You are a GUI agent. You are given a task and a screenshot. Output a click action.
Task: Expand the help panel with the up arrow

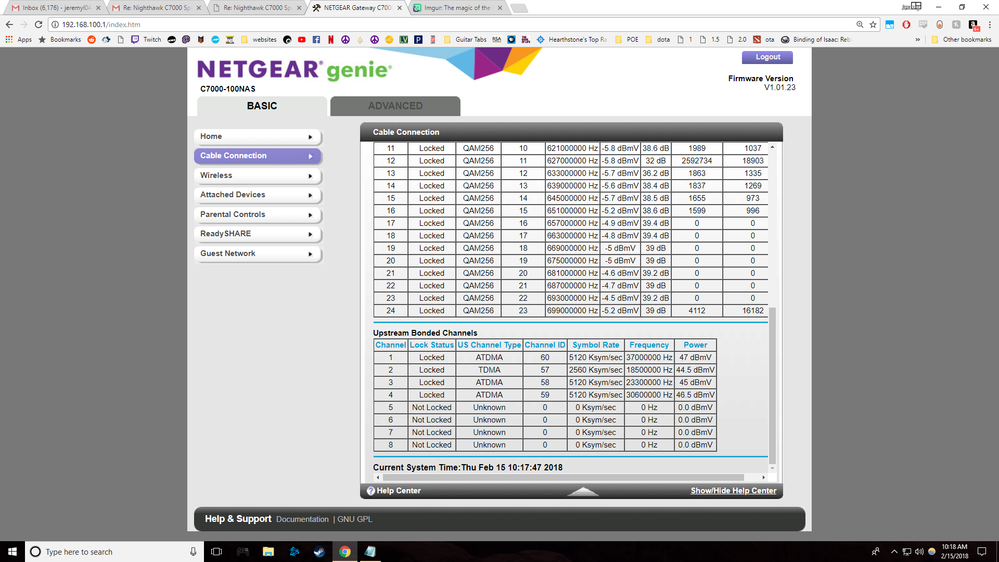click(583, 491)
